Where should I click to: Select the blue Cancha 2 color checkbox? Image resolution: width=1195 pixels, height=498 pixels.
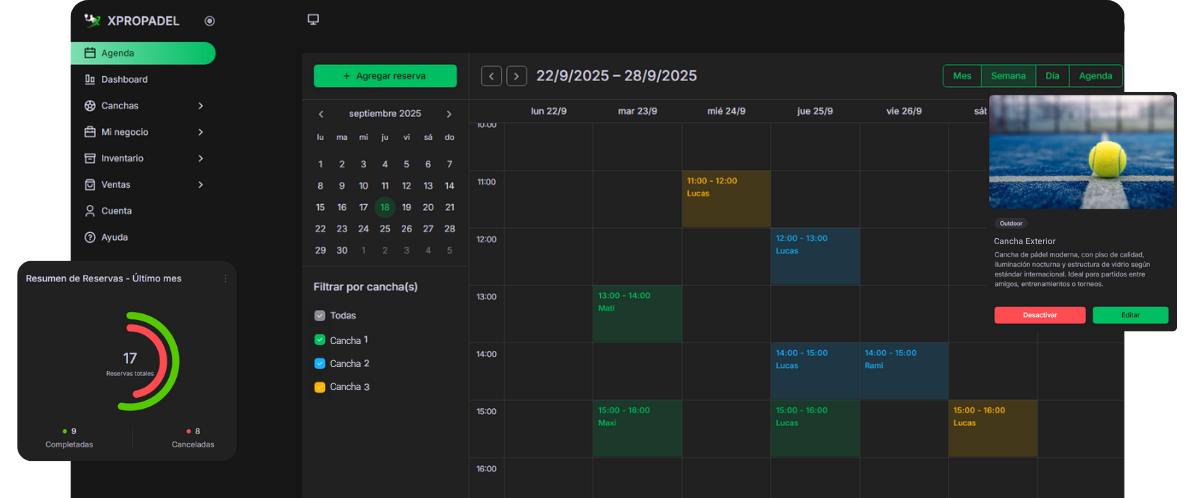[x=320, y=364]
